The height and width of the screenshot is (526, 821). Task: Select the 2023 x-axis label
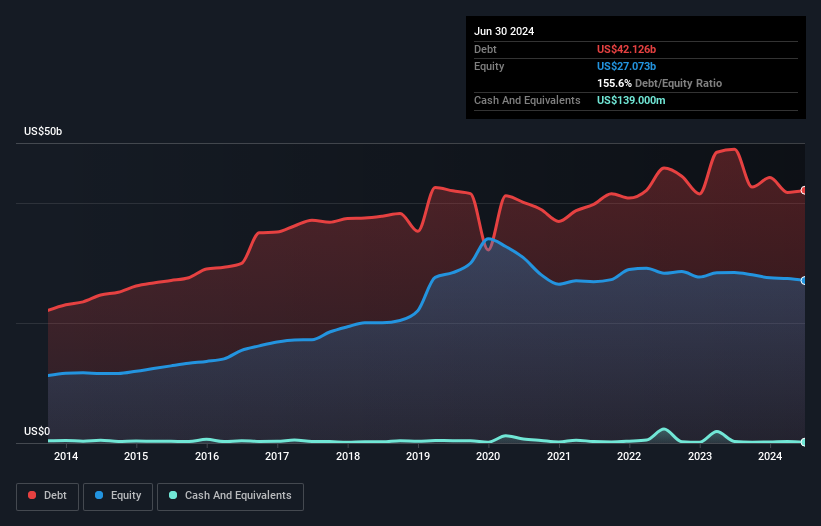click(x=700, y=456)
